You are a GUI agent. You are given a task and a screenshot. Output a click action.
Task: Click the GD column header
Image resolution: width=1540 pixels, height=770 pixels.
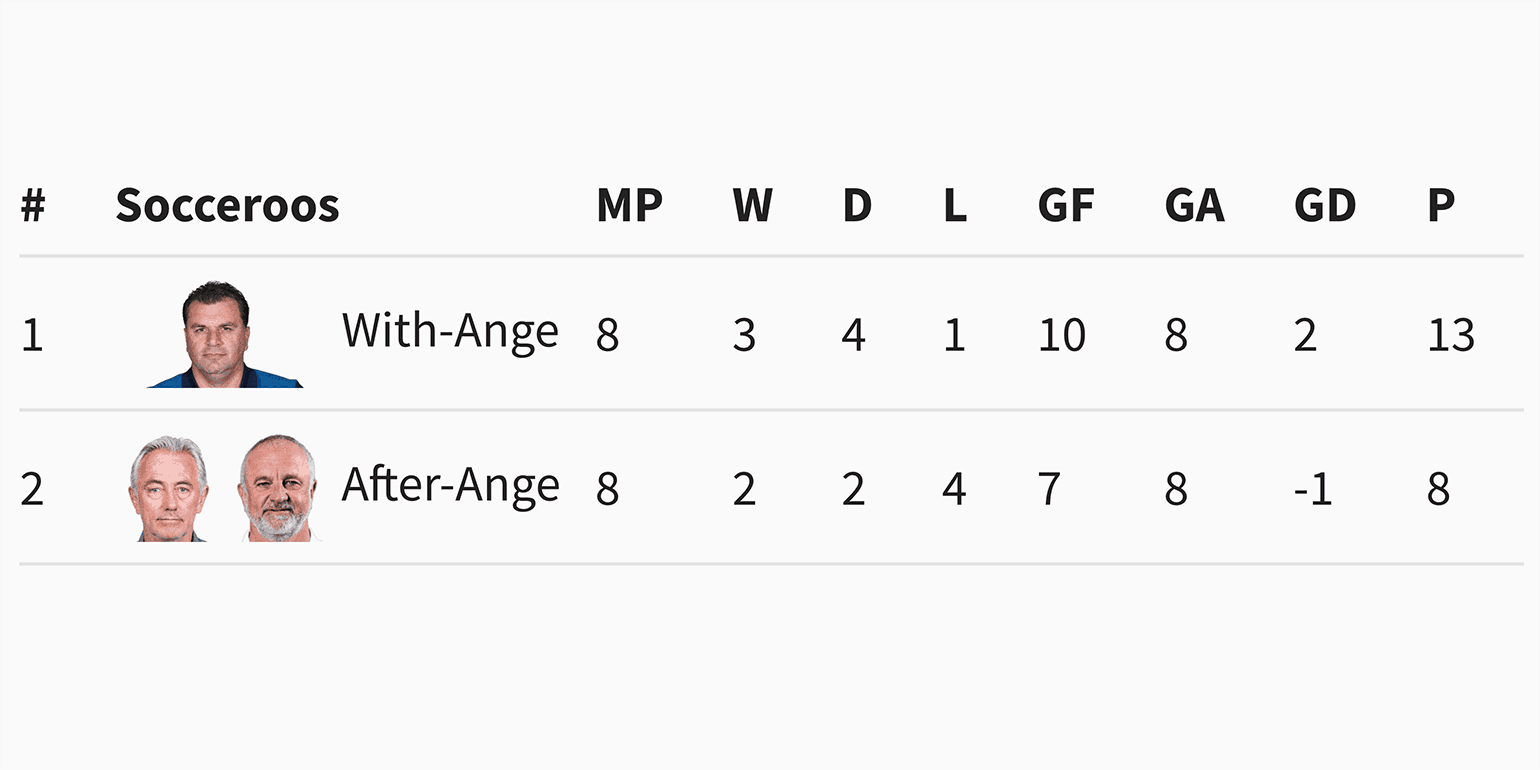pyautogui.click(x=1324, y=205)
